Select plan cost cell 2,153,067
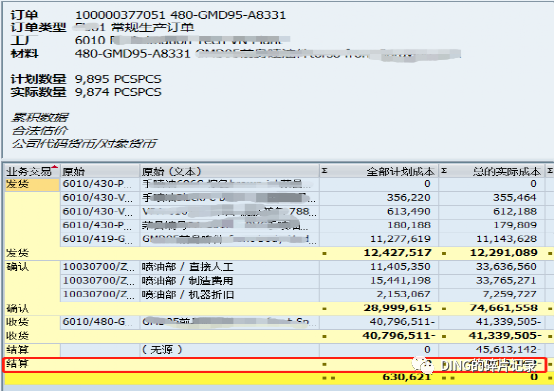Screen dimensions: 554x391 point(403,294)
